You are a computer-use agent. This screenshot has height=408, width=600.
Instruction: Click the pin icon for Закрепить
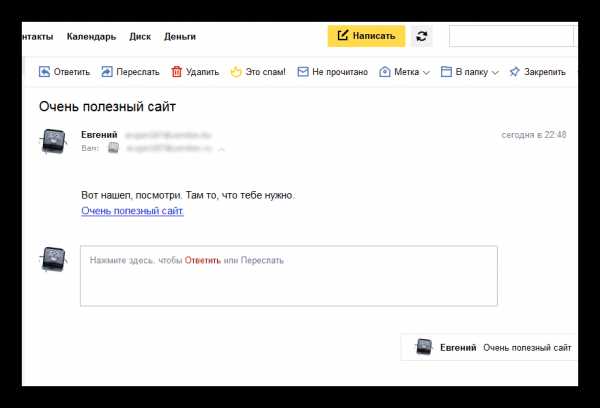[x=515, y=72]
